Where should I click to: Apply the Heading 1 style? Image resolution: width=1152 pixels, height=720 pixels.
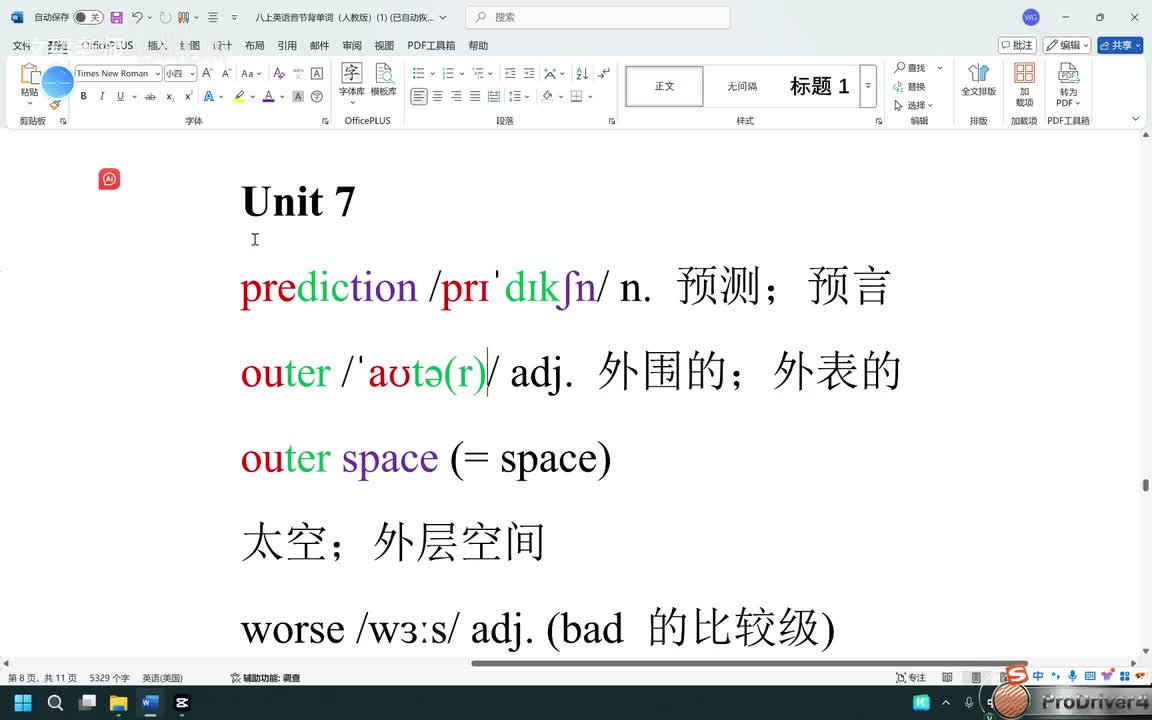(x=818, y=86)
